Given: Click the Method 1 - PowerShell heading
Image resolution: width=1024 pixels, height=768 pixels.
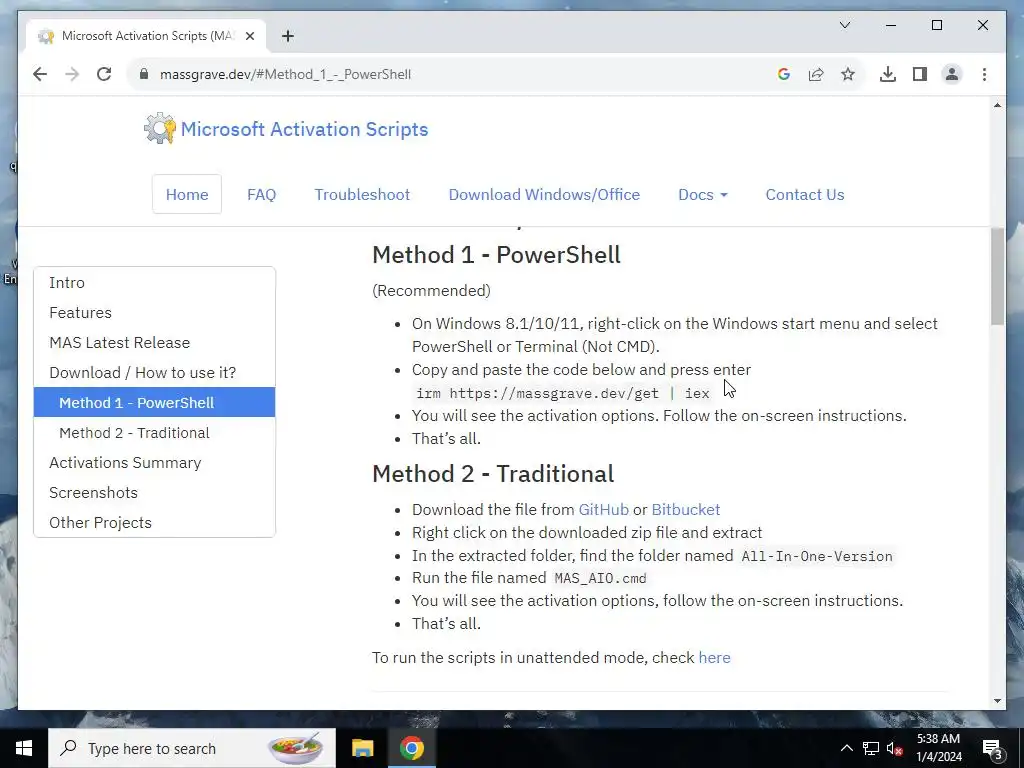Looking at the screenshot, I should pos(496,255).
